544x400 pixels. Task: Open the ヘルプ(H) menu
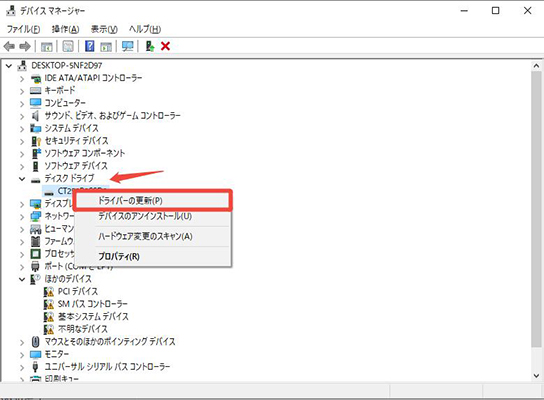click(x=145, y=29)
